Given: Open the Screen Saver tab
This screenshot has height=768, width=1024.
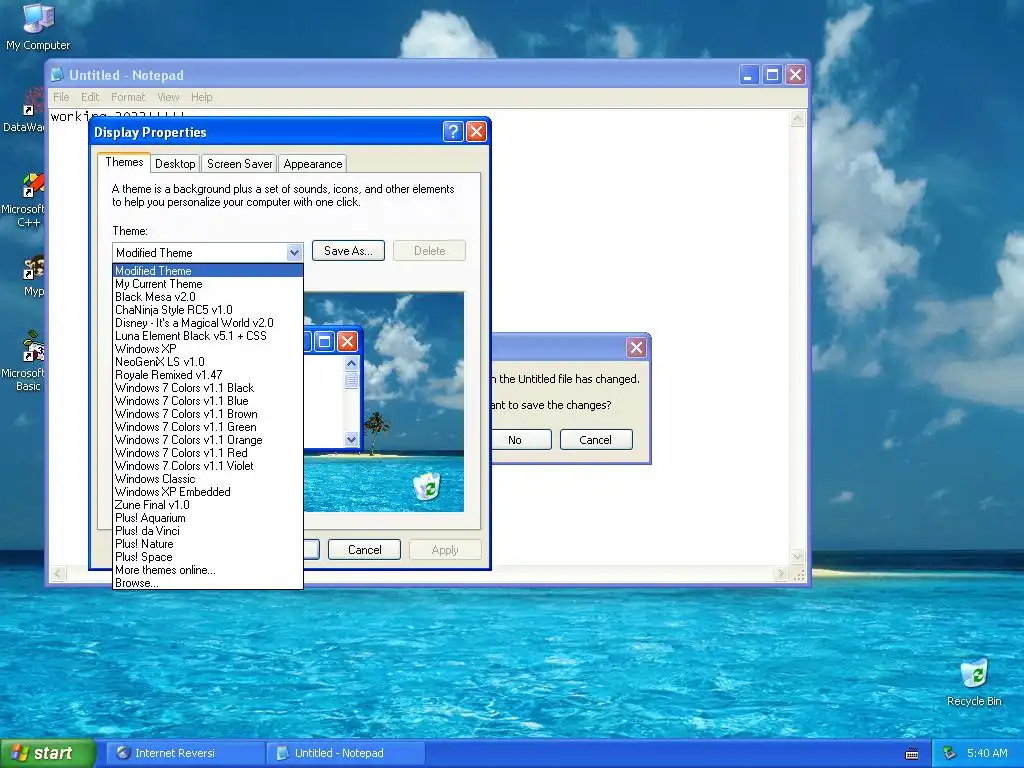Looking at the screenshot, I should 239,164.
